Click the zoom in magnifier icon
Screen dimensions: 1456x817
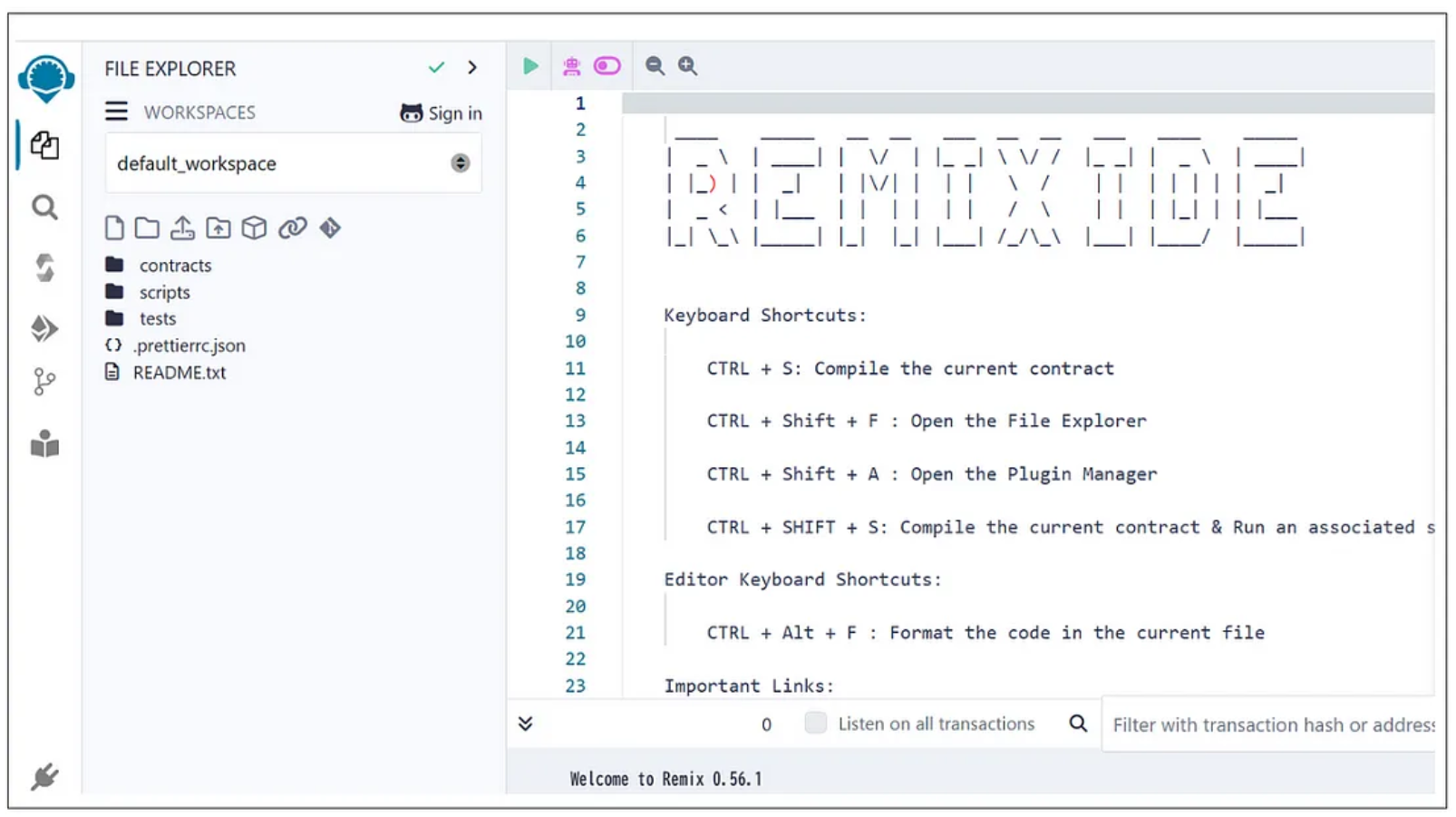click(x=687, y=66)
